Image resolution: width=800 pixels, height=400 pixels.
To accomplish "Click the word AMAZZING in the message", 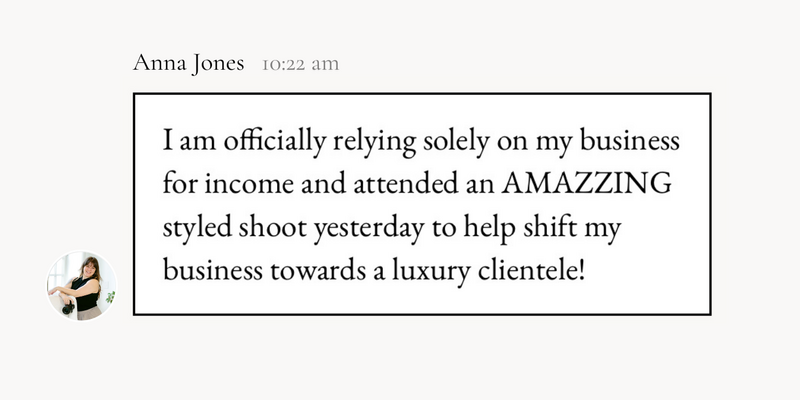I will pyautogui.click(x=586, y=184).
